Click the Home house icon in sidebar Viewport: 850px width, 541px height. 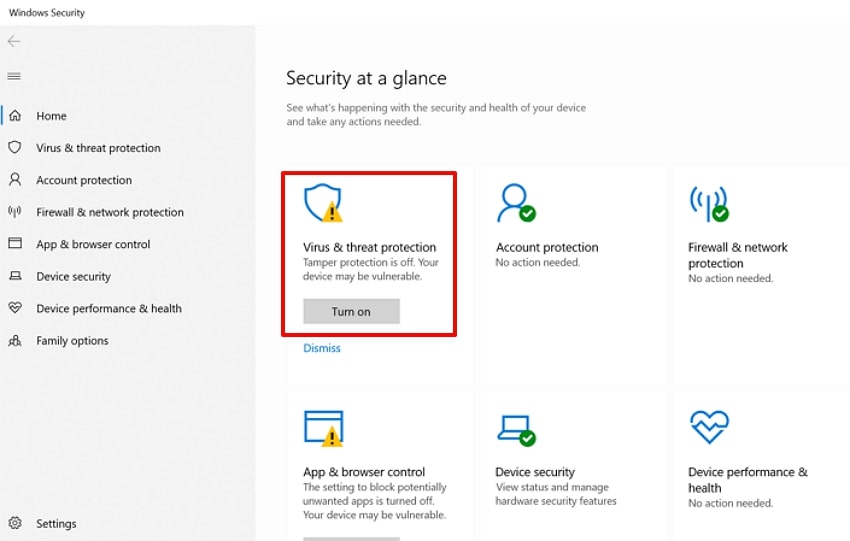tap(15, 115)
